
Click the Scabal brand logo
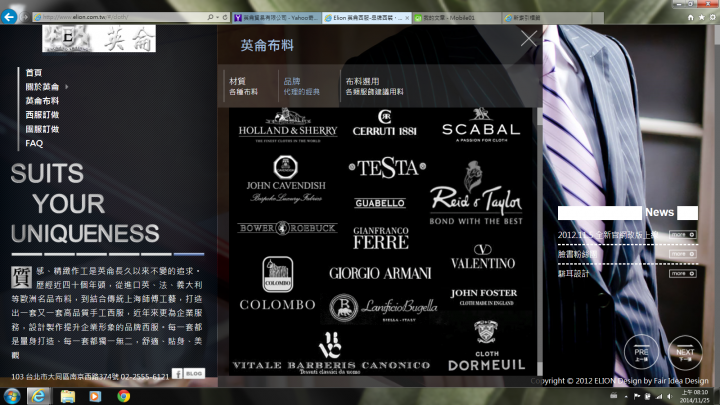481,125
